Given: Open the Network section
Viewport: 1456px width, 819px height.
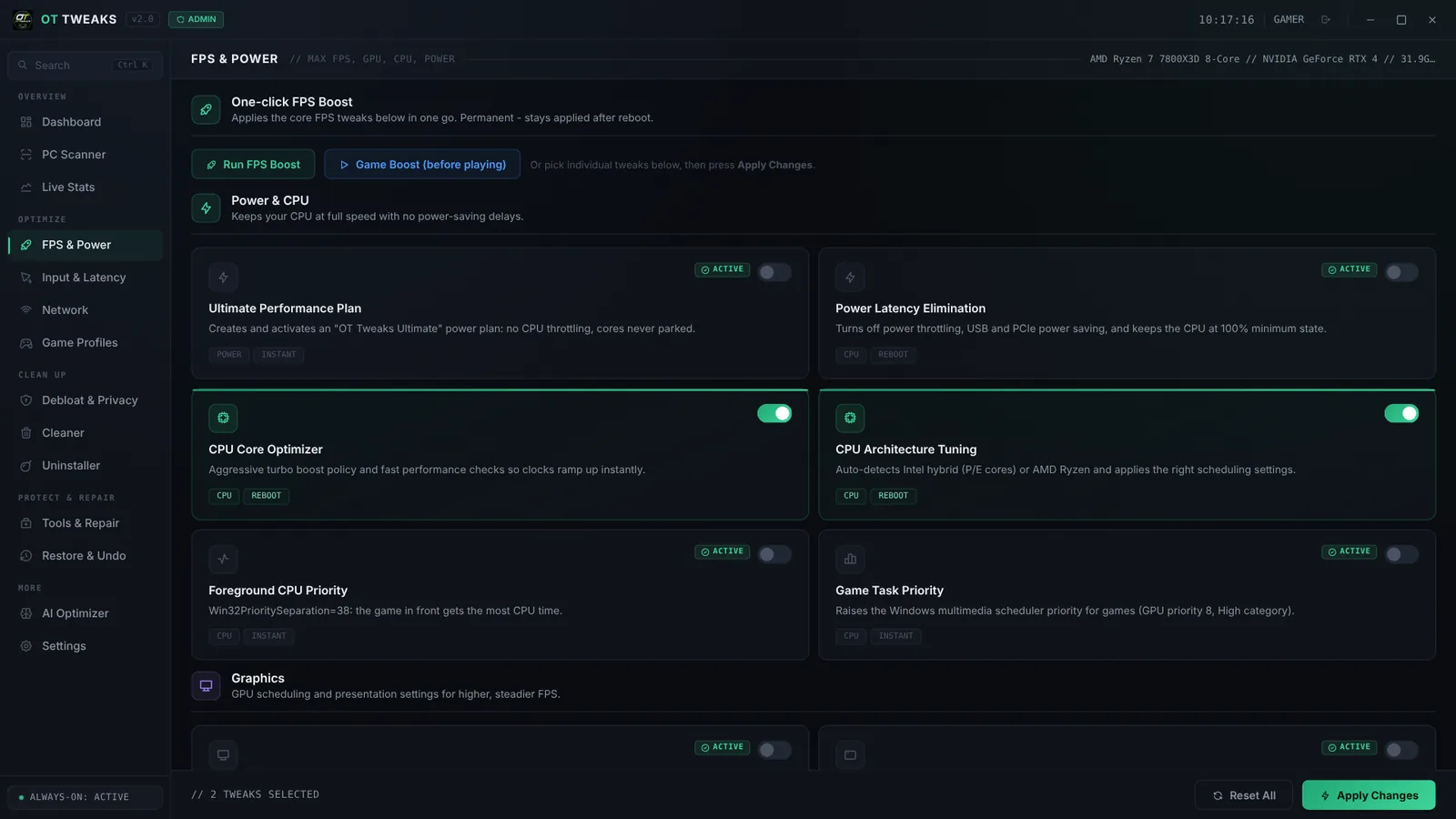Looking at the screenshot, I should click(85, 310).
